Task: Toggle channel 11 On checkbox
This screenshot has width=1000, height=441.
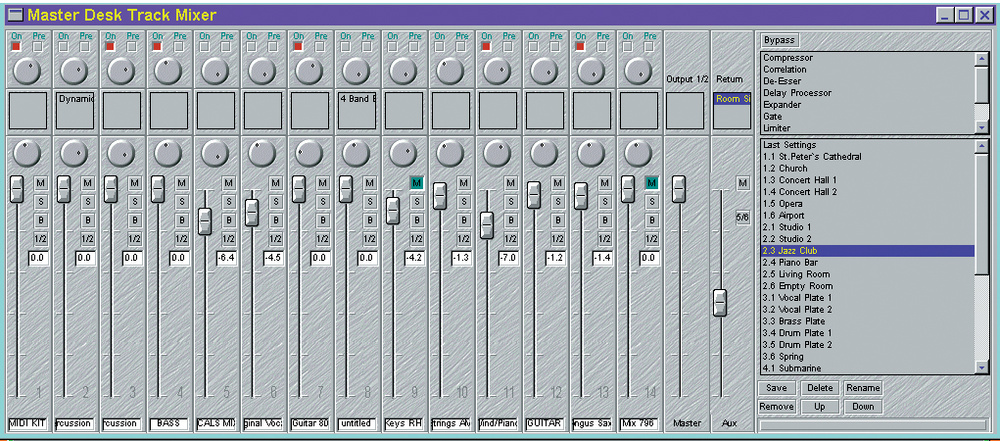Action: click(x=485, y=47)
